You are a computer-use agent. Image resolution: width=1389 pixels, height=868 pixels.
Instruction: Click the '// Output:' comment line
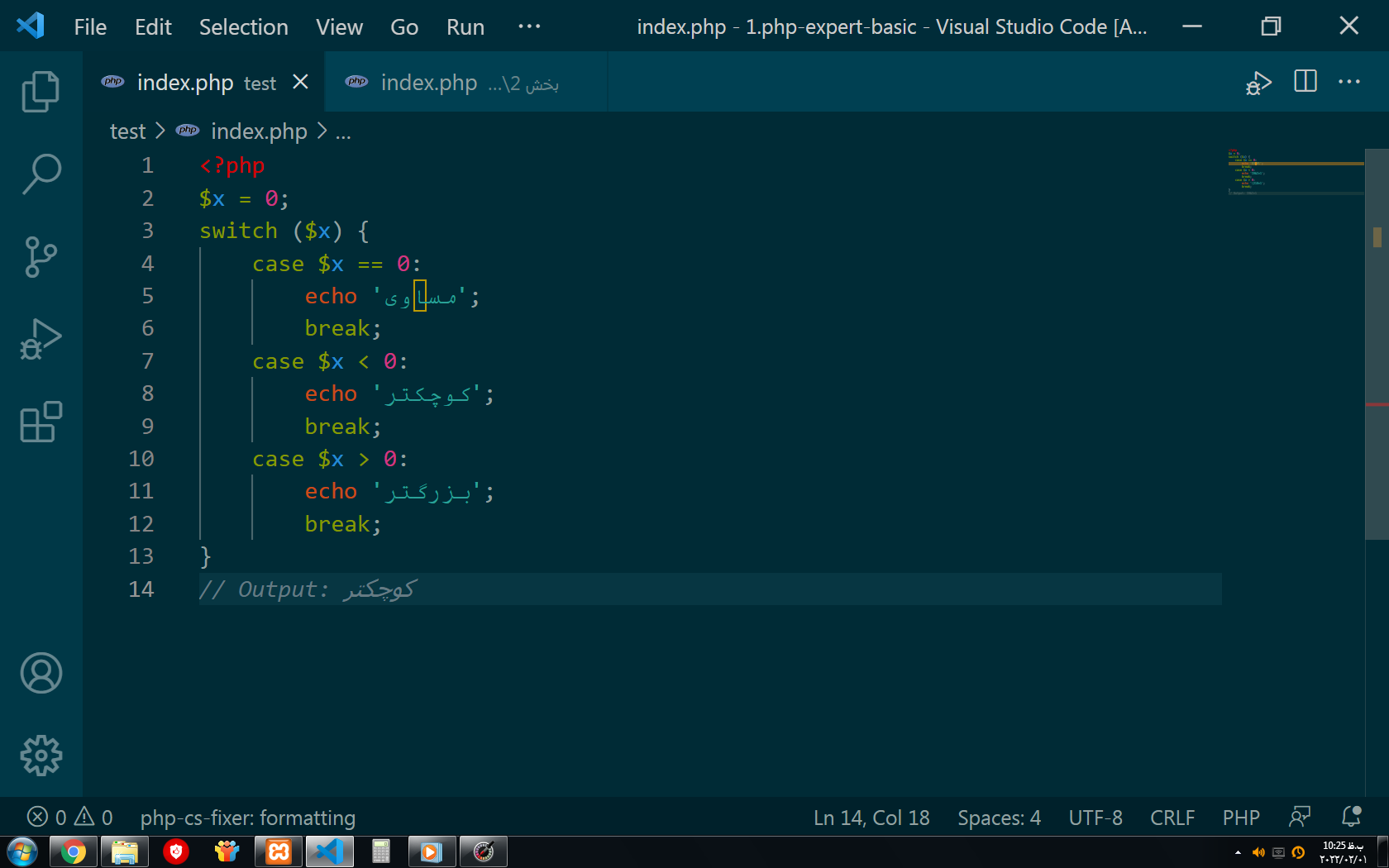pyautogui.click(x=307, y=589)
